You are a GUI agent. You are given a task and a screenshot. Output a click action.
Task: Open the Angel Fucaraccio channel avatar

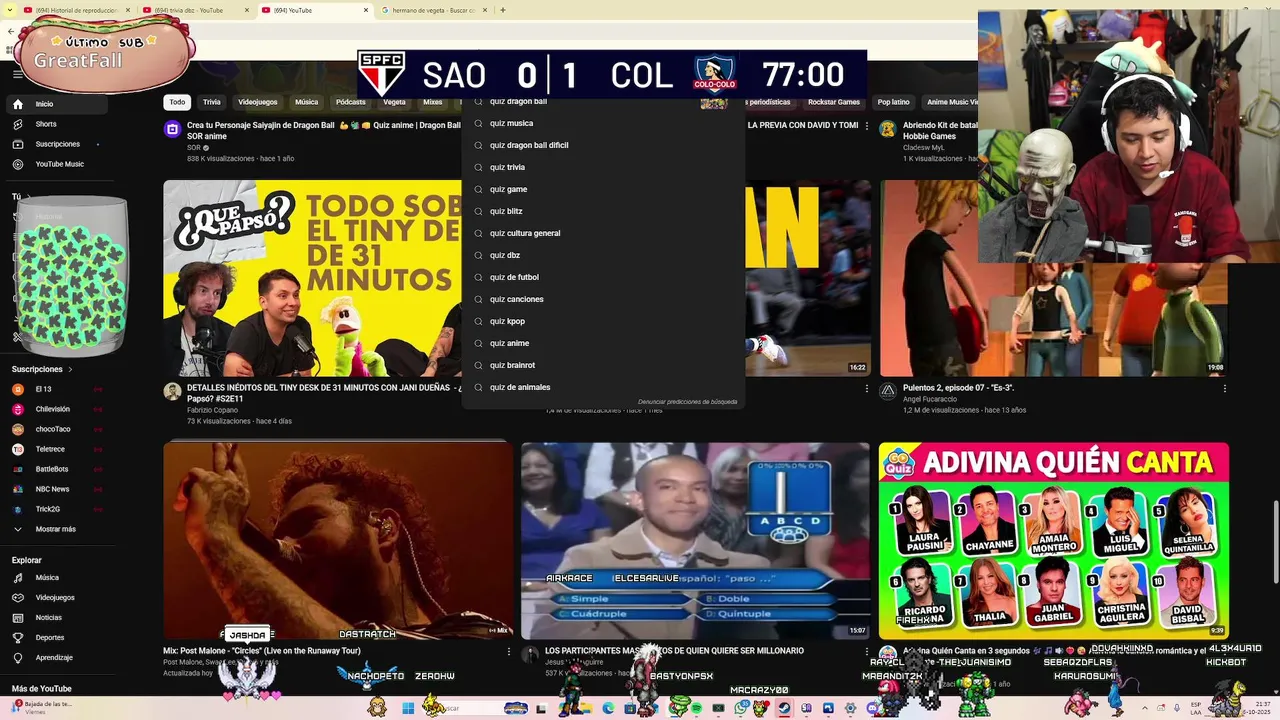tap(887, 391)
